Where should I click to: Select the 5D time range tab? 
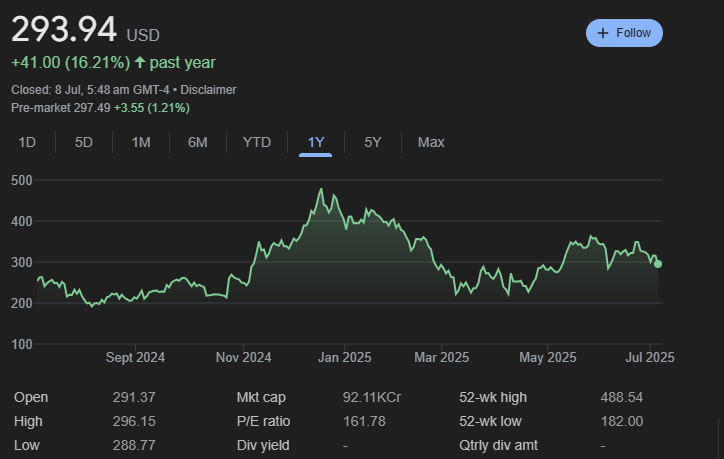pos(84,142)
